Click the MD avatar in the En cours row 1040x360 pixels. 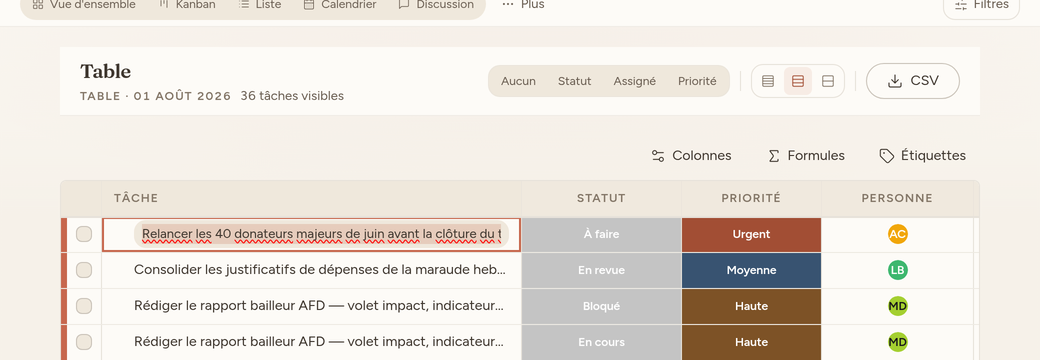click(x=897, y=341)
